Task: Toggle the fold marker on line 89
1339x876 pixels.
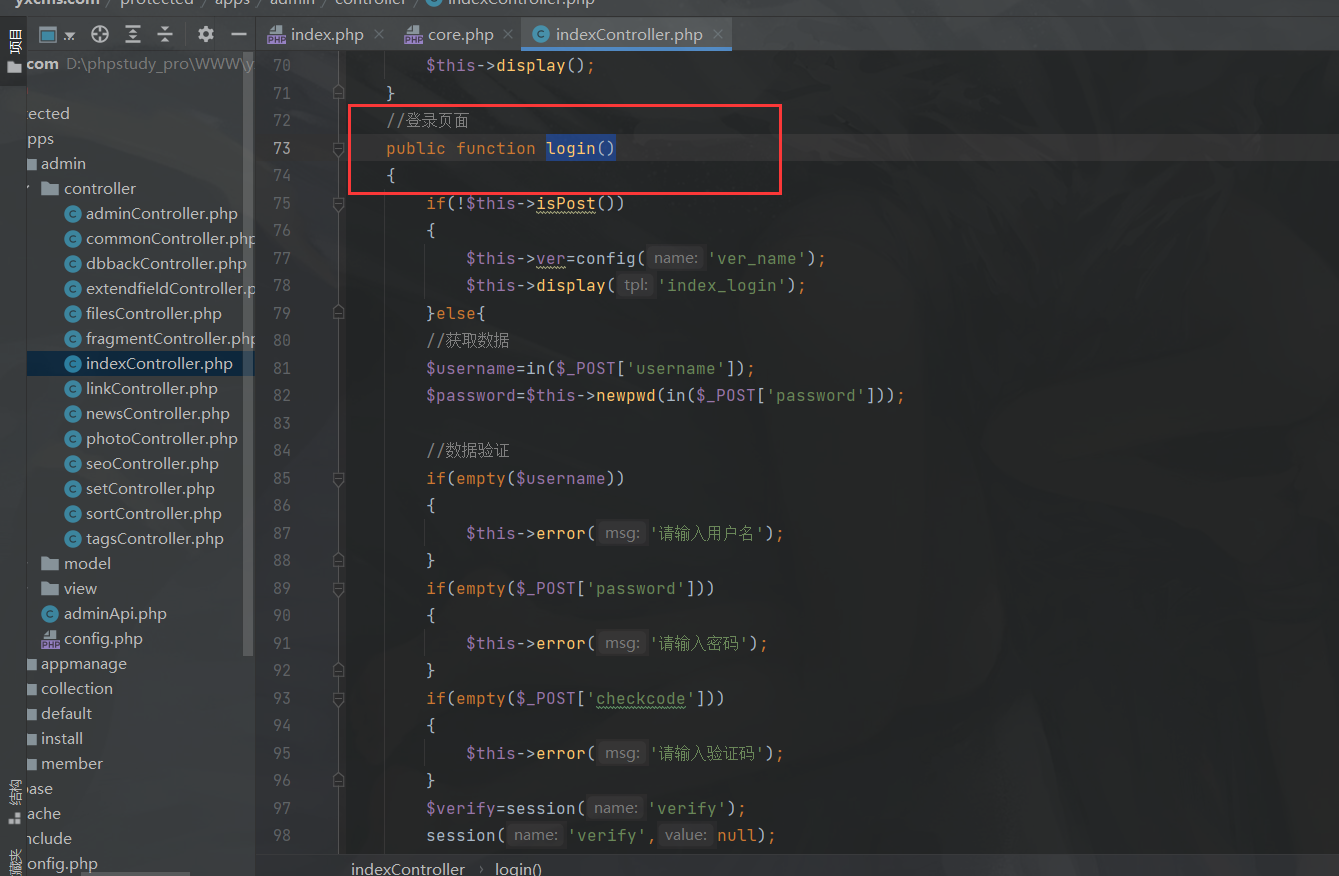Action: [338, 588]
